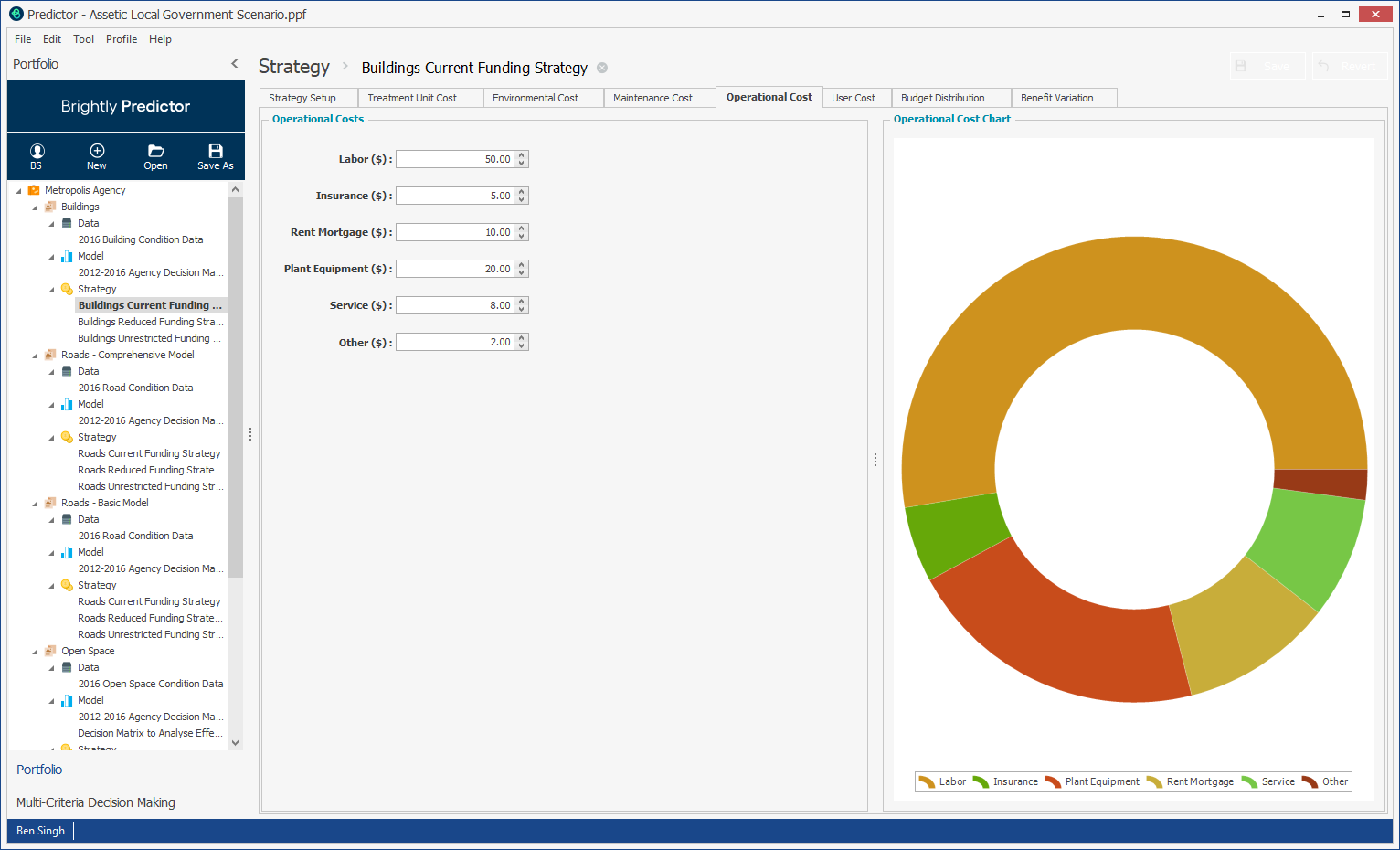Collapse the Portfolio panel with chevron
The height and width of the screenshot is (850, 1400).
click(x=235, y=64)
